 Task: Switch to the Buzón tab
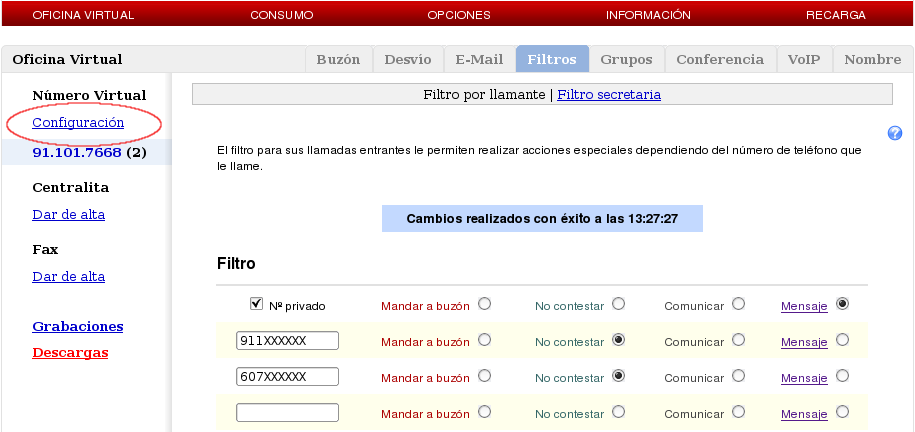[x=338, y=59]
